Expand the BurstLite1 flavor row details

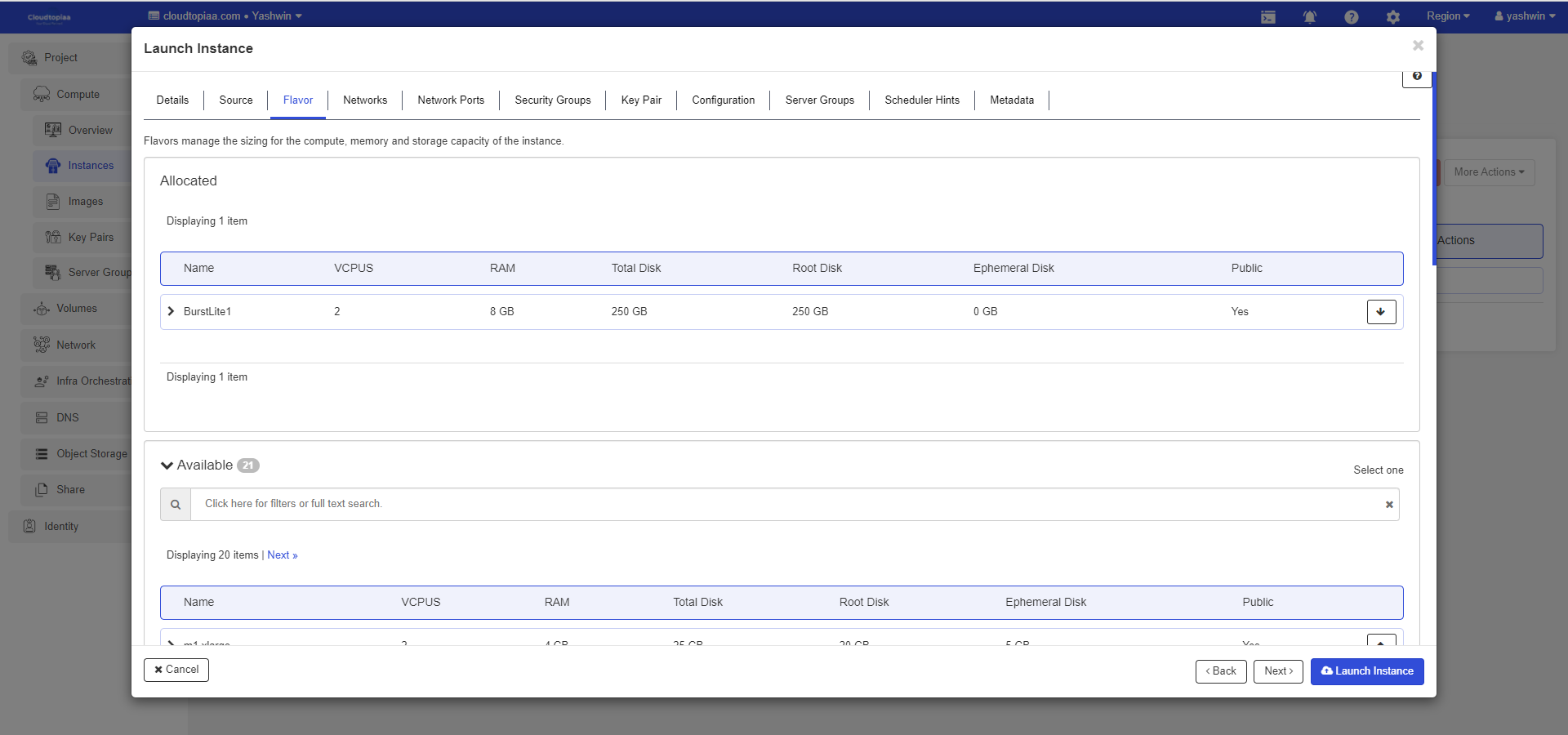pos(171,311)
